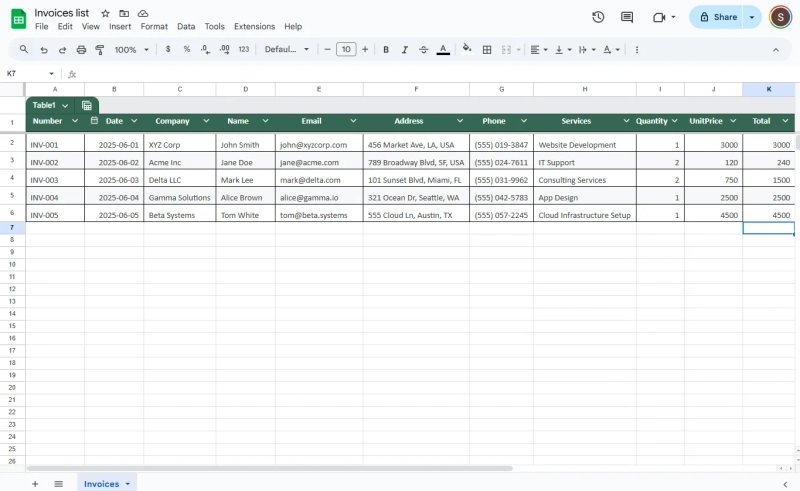Expand the Table1 name dropdown
The height and width of the screenshot is (491, 800).
65,106
